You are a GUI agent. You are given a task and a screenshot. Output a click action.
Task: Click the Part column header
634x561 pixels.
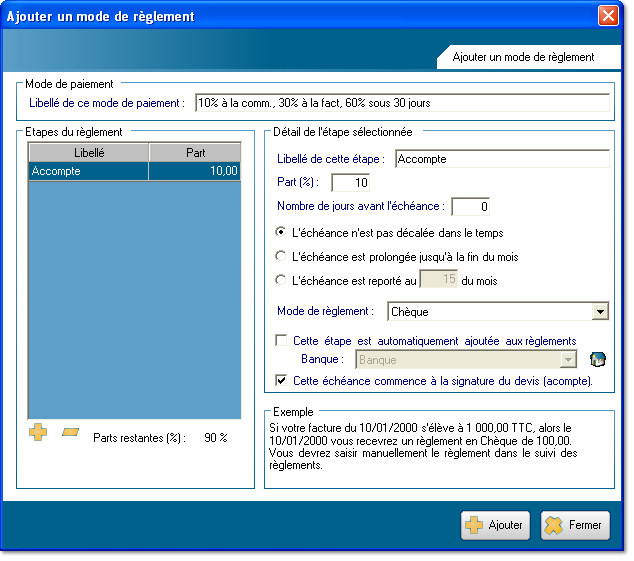tap(195, 153)
